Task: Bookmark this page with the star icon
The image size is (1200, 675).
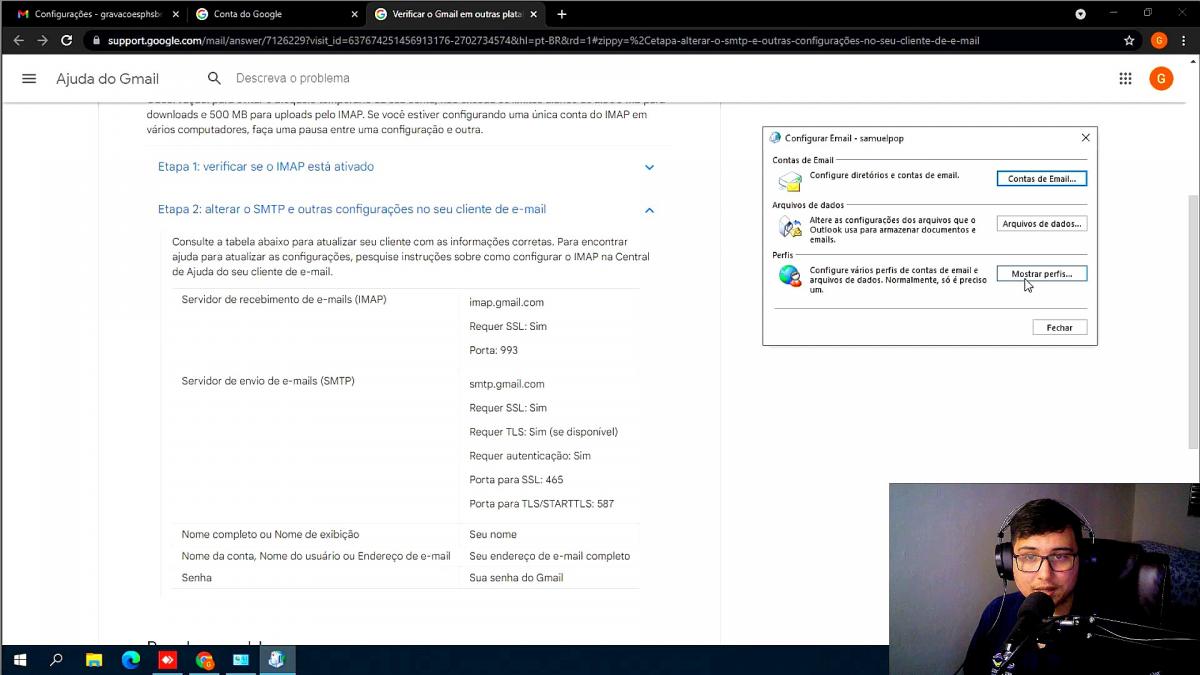Action: 1129,41
